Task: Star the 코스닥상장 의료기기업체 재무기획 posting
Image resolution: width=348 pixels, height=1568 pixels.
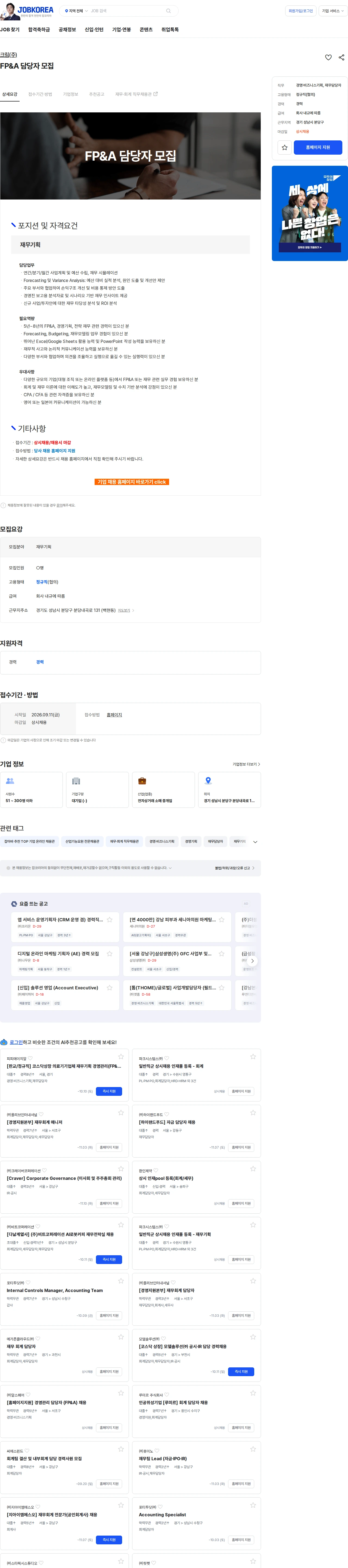Action: [x=121, y=1057]
